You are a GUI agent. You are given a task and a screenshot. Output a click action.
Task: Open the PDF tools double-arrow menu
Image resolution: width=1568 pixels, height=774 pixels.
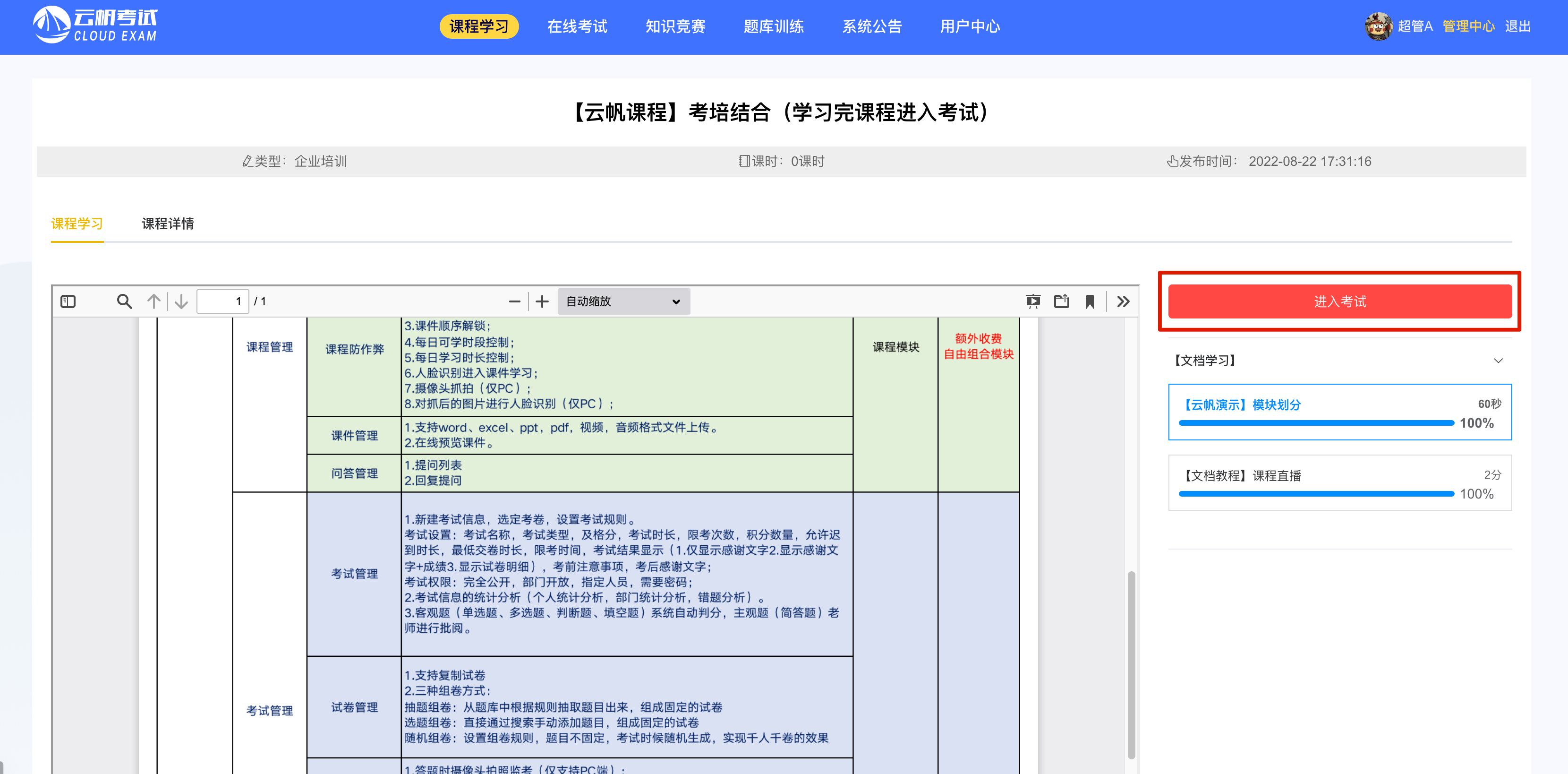point(1124,301)
